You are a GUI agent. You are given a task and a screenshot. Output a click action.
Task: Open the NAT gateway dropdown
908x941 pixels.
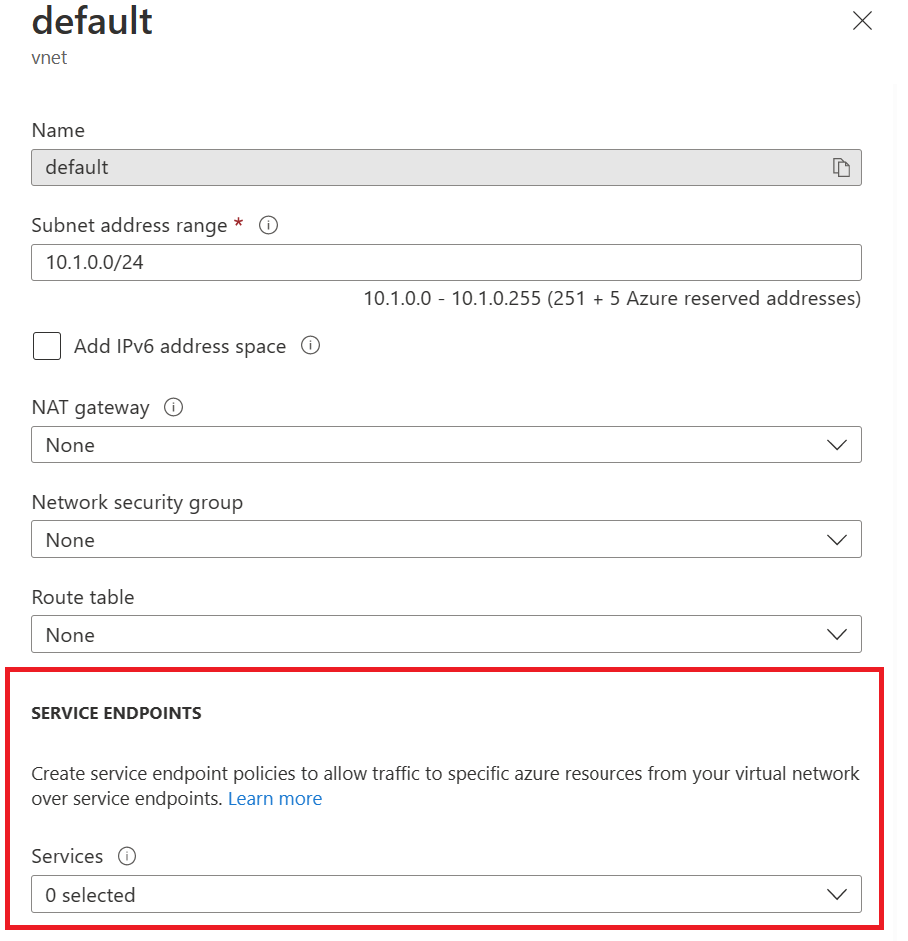[446, 444]
